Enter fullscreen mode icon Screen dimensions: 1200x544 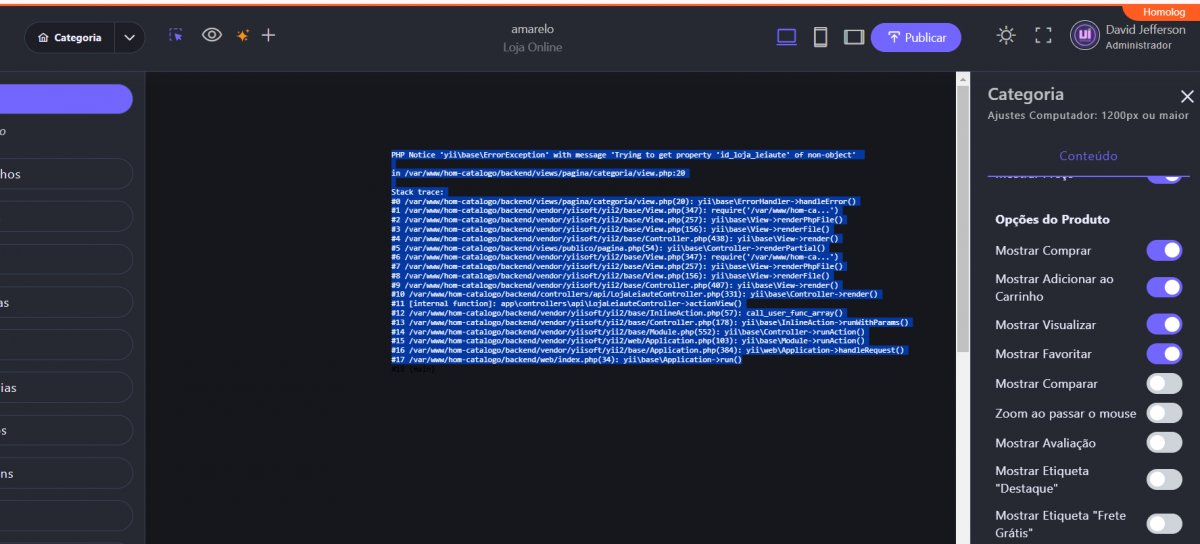[x=1043, y=36]
